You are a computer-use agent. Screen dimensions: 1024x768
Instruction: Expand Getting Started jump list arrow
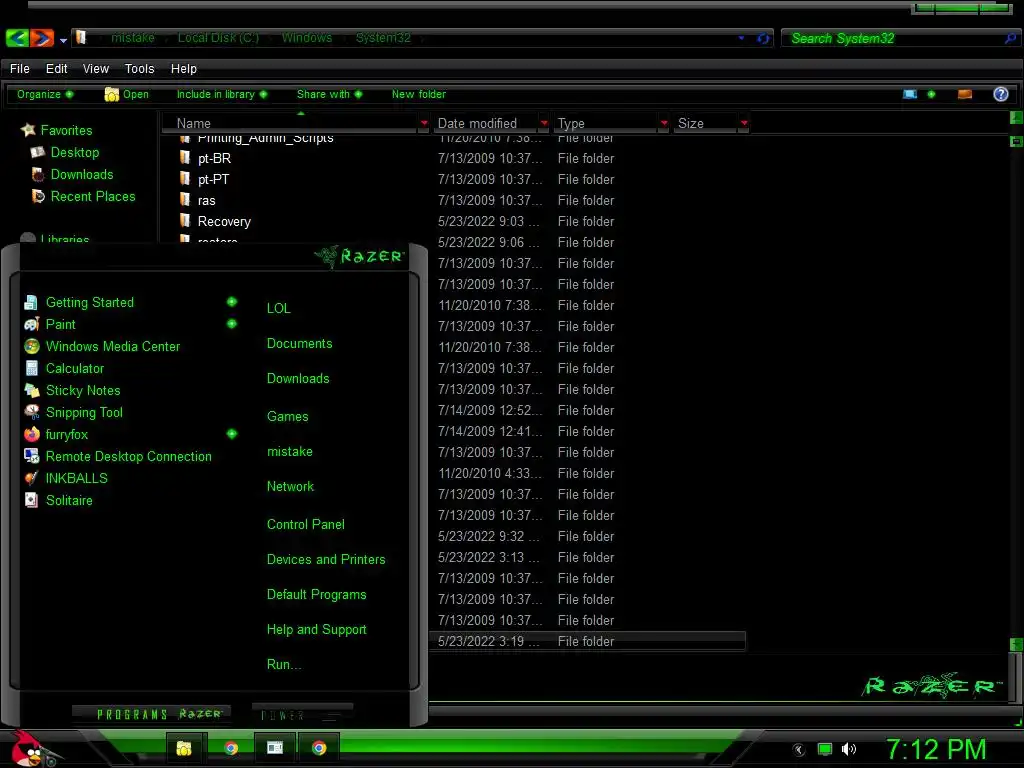232,302
